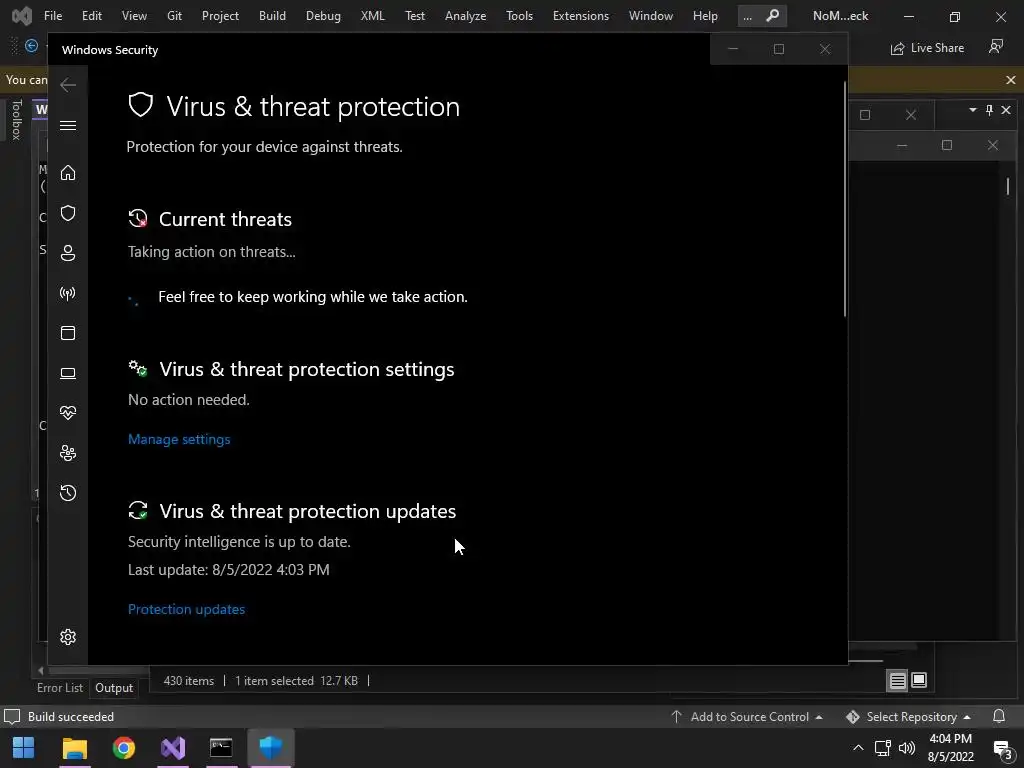Open Windows Security settings gear icon
1024x768 pixels.
[68, 637]
